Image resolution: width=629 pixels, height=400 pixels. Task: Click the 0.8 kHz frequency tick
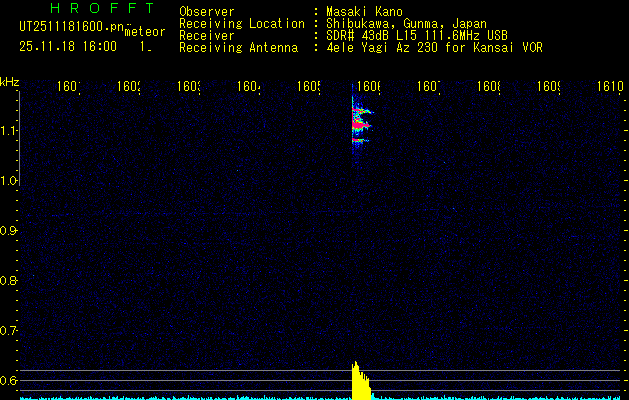click(9, 281)
